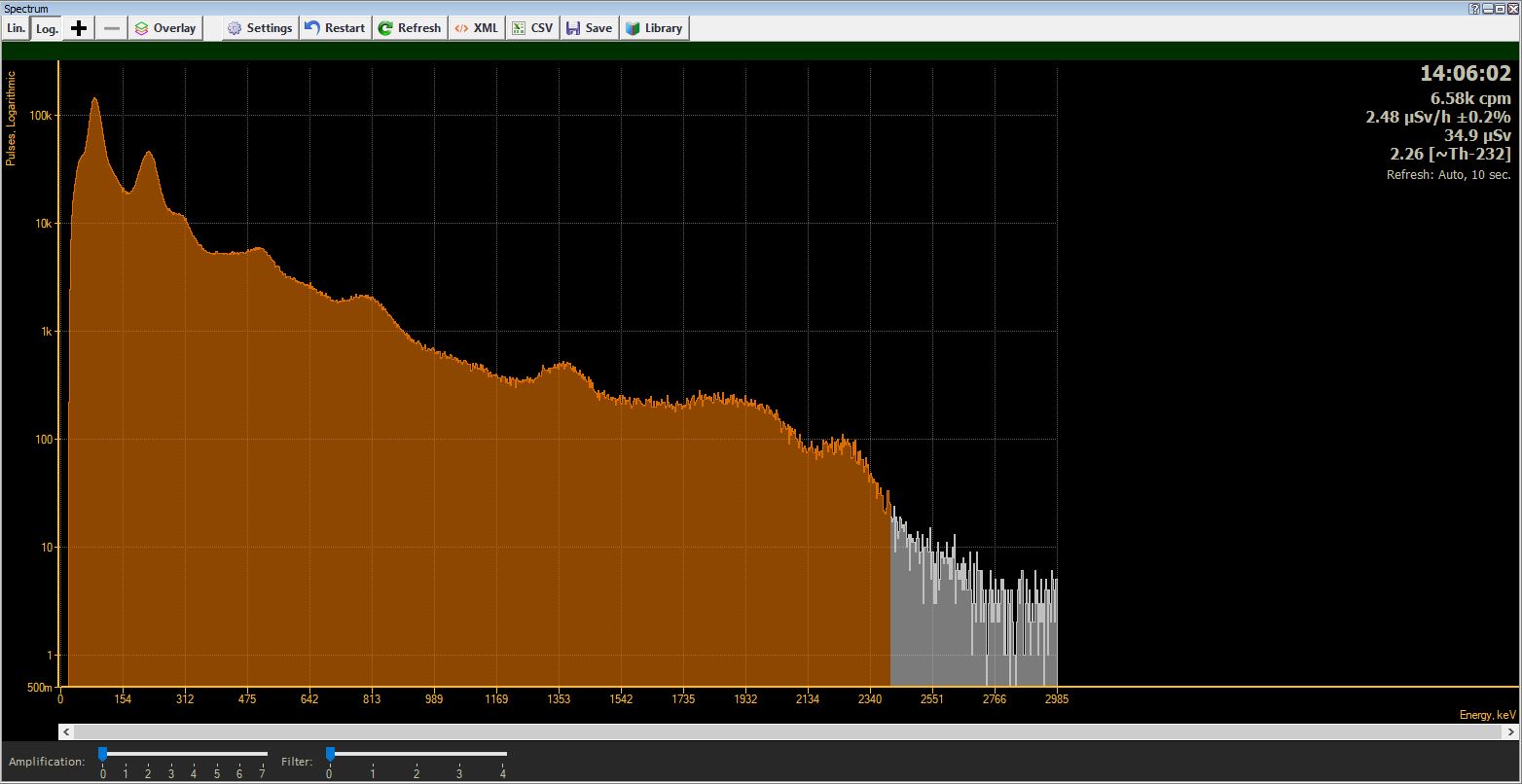Export spectrum as XML

click(476, 28)
